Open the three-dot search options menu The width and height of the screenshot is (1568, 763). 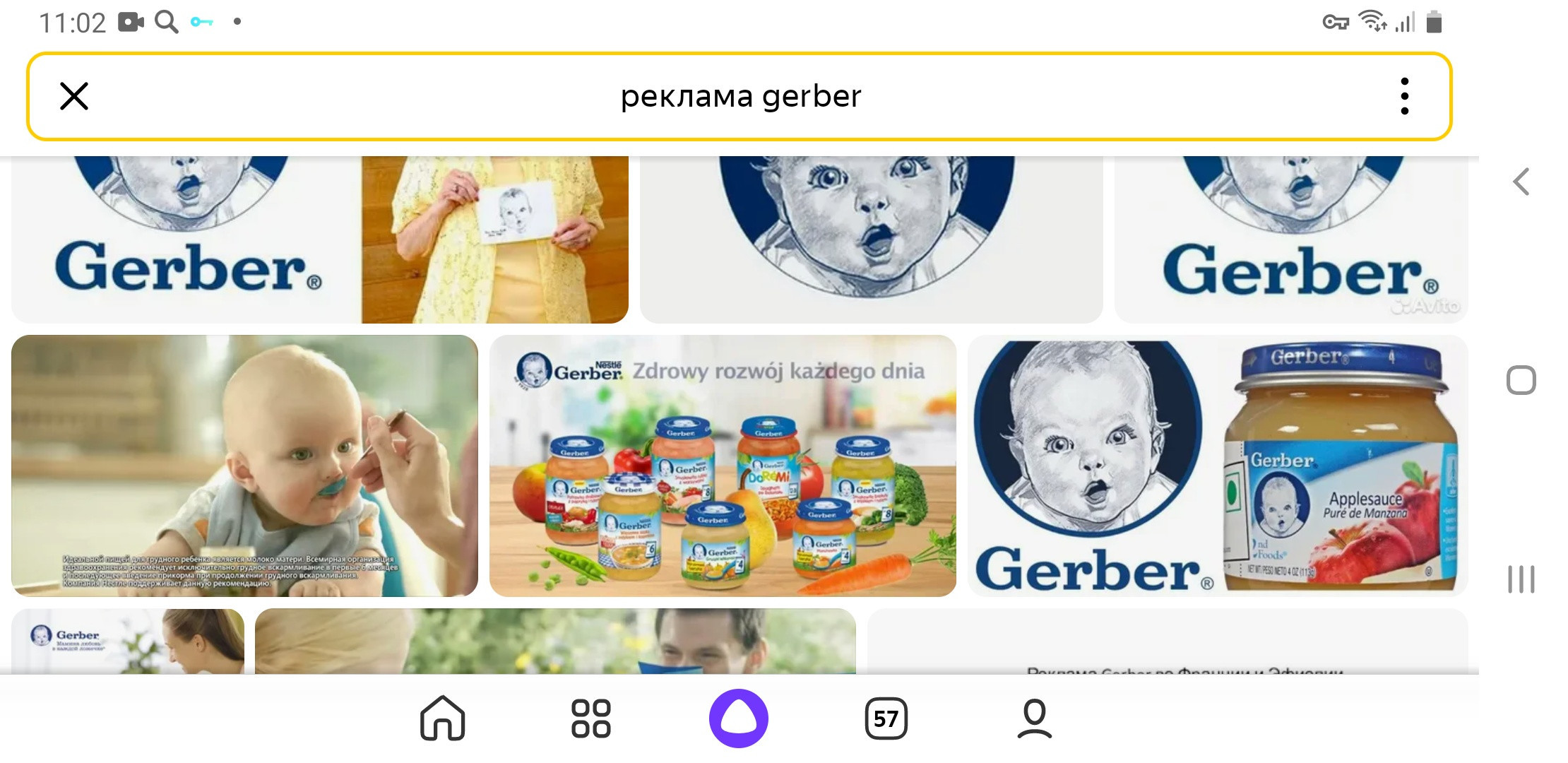[x=1404, y=96]
